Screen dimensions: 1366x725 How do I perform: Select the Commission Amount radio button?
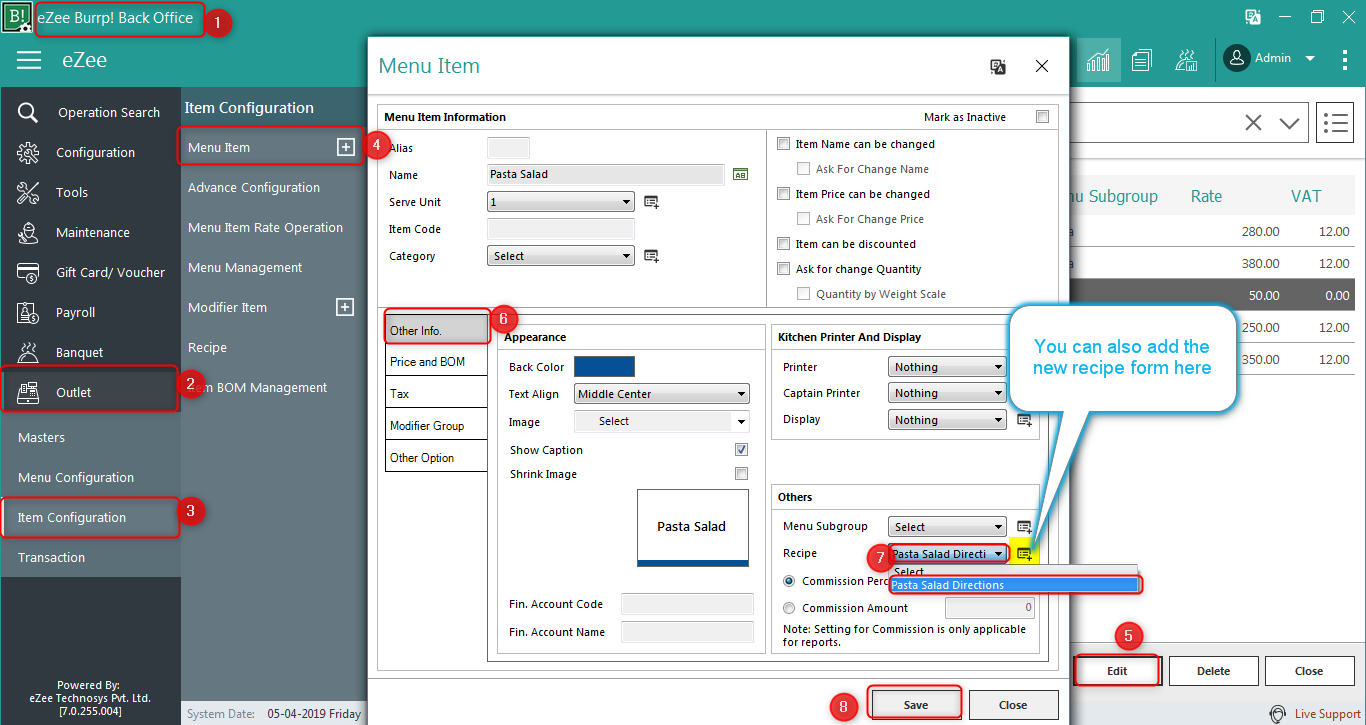(790, 608)
